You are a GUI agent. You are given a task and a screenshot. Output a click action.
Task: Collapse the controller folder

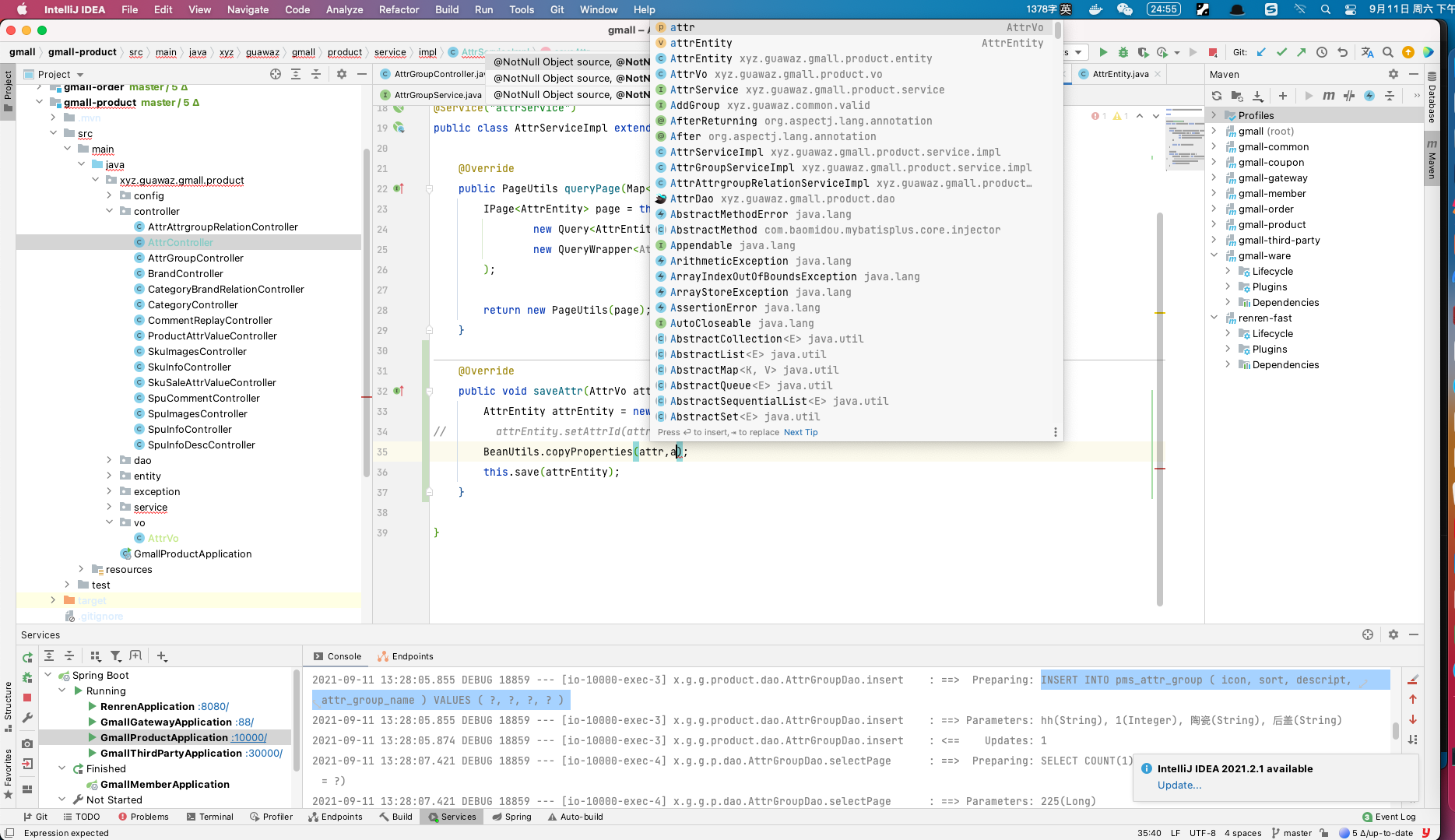110,211
